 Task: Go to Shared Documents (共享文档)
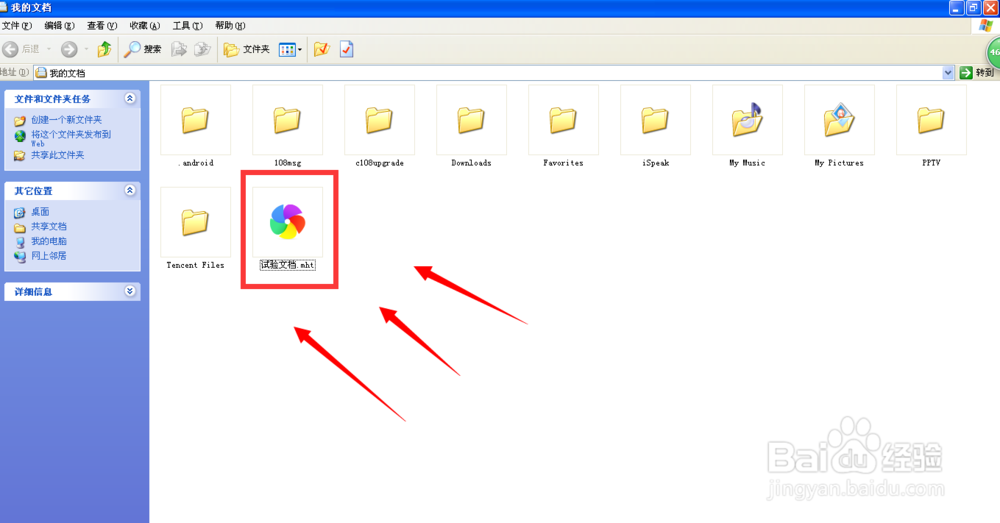point(48,226)
